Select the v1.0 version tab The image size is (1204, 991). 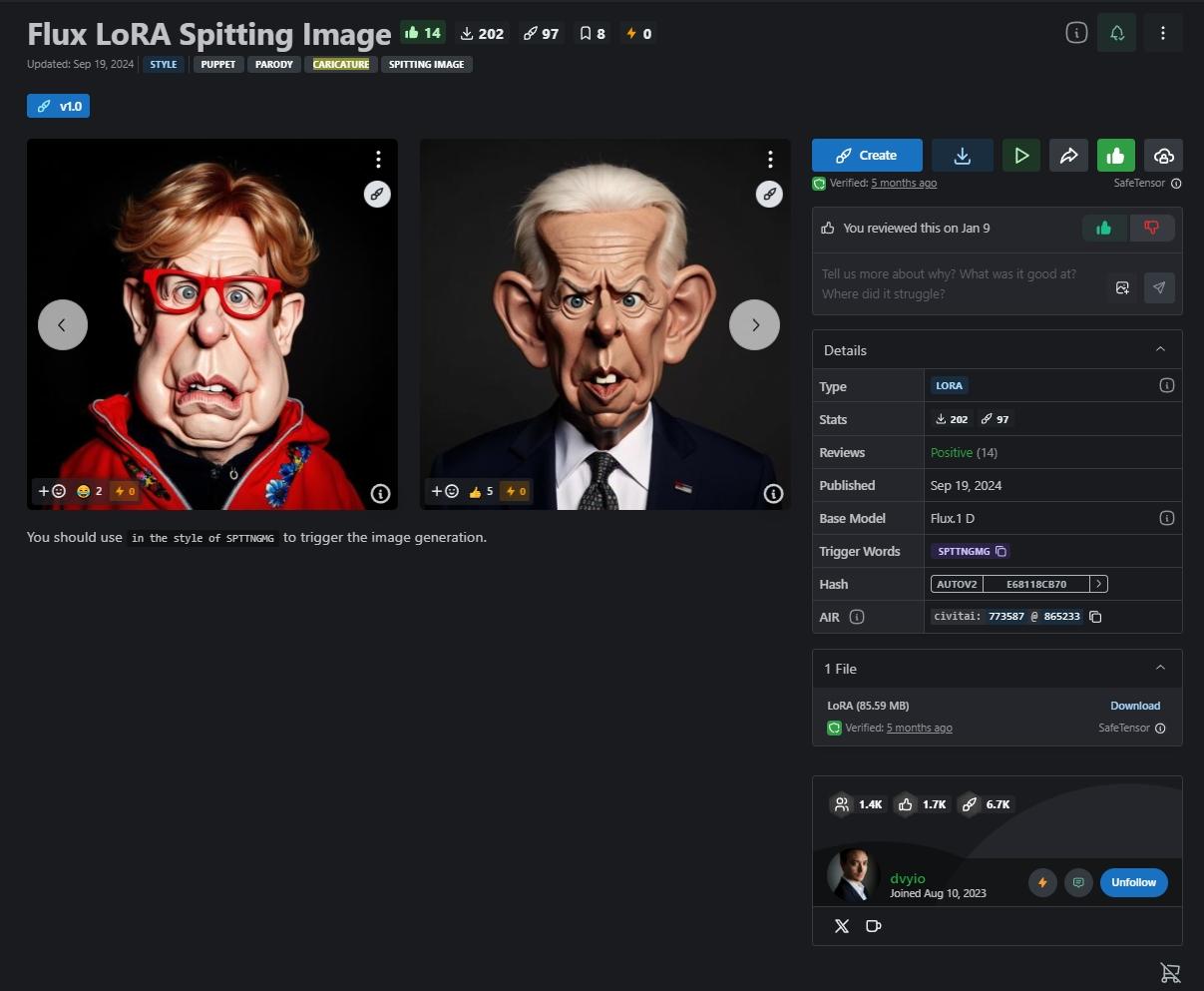click(x=58, y=105)
